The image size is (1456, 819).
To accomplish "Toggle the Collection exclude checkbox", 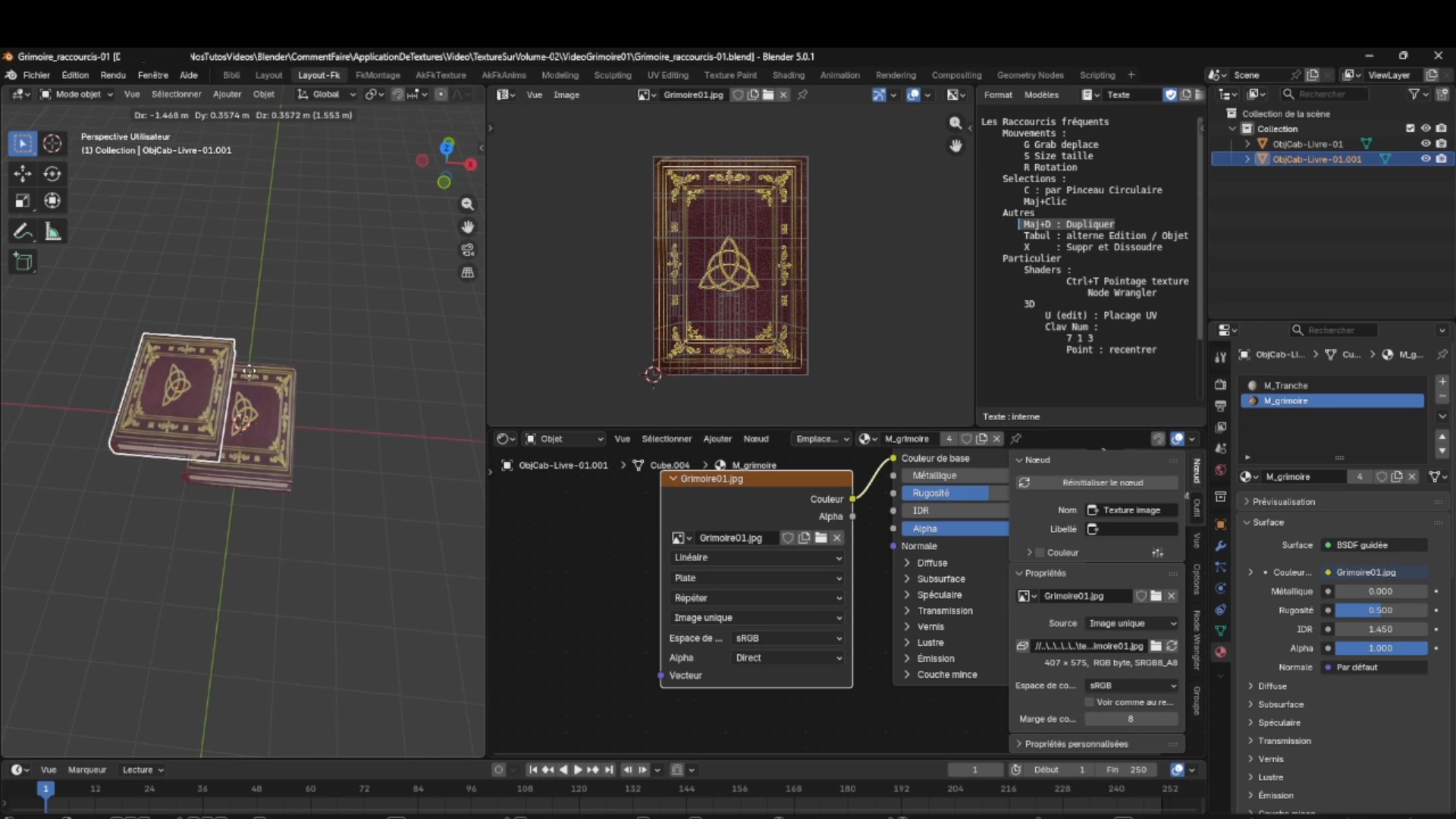I will coord(1410,128).
